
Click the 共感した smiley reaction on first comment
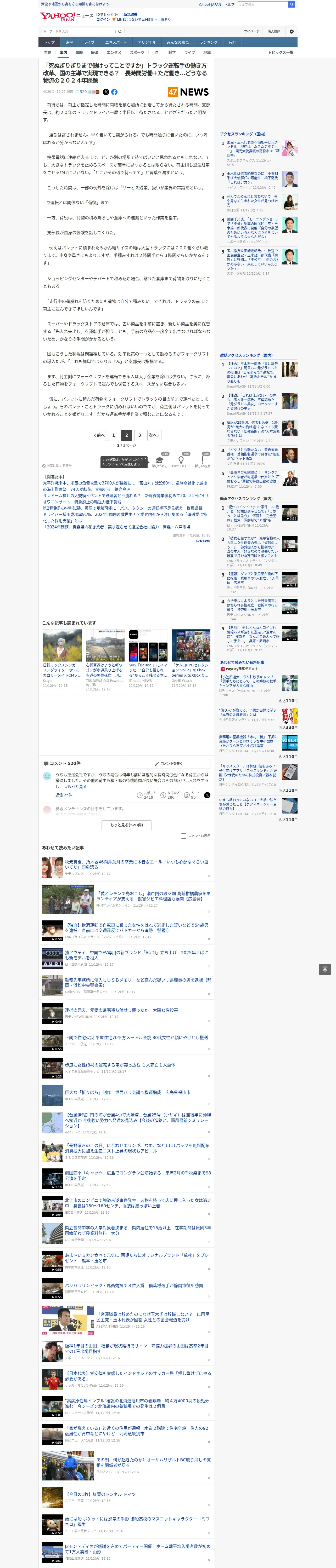[x=146, y=795]
